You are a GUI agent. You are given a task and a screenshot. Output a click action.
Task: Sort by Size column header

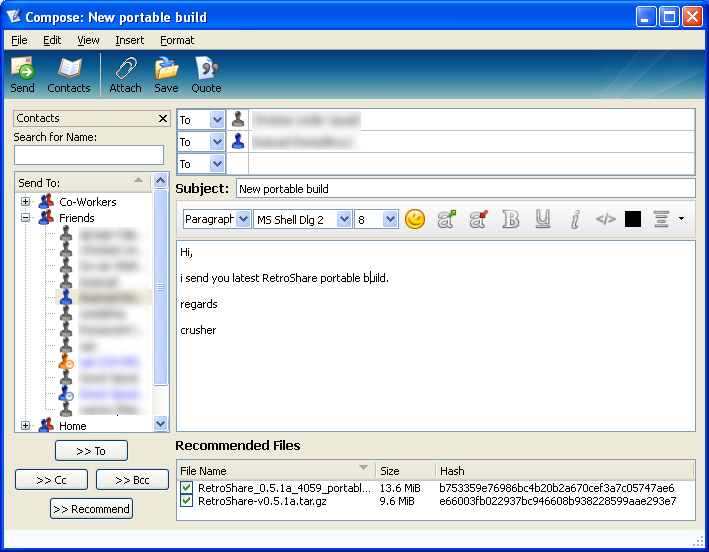(x=406, y=471)
